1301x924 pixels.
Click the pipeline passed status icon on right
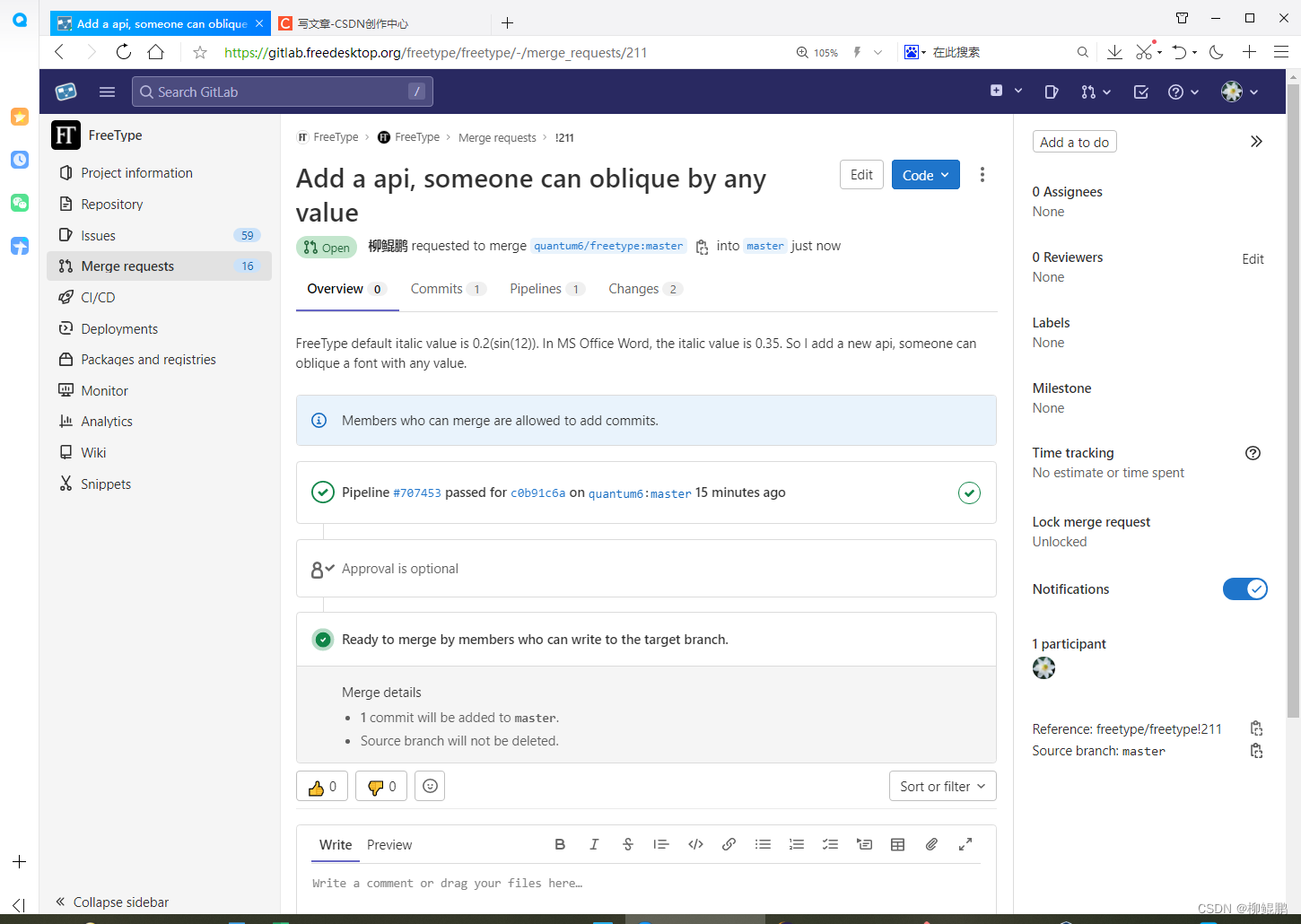(x=969, y=493)
